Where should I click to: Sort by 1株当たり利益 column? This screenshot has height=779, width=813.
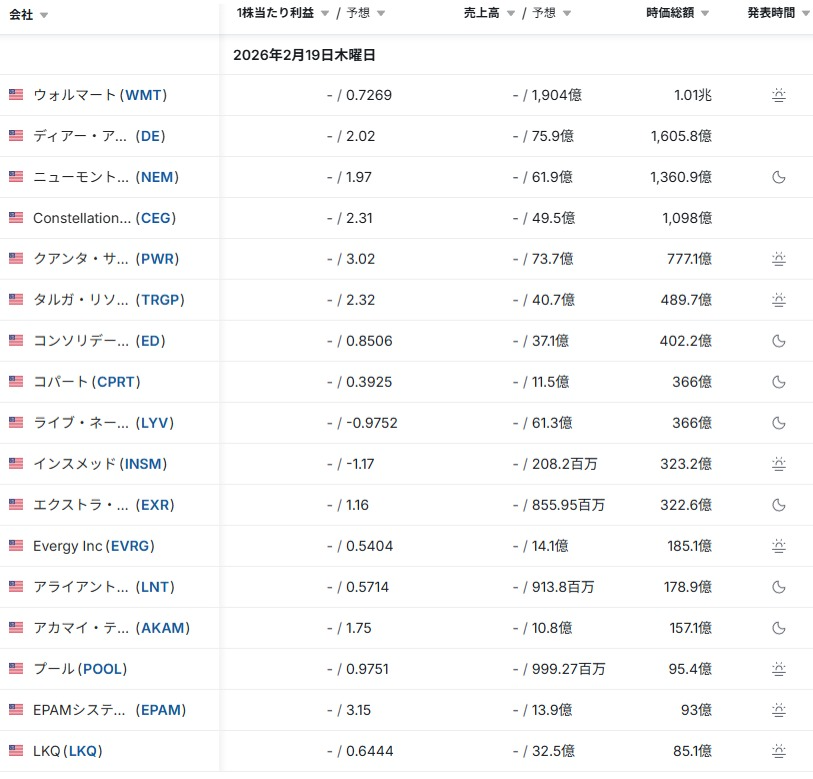(x=274, y=13)
